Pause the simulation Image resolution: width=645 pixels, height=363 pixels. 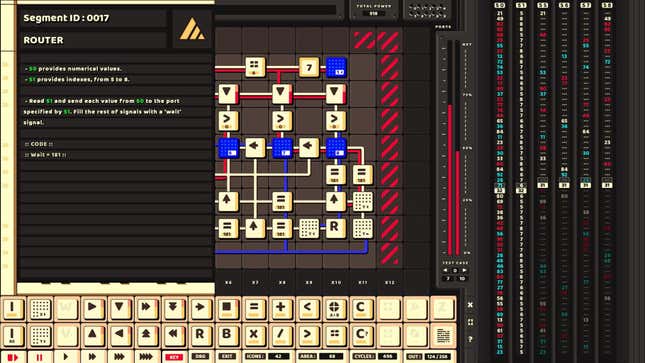coord(40,357)
